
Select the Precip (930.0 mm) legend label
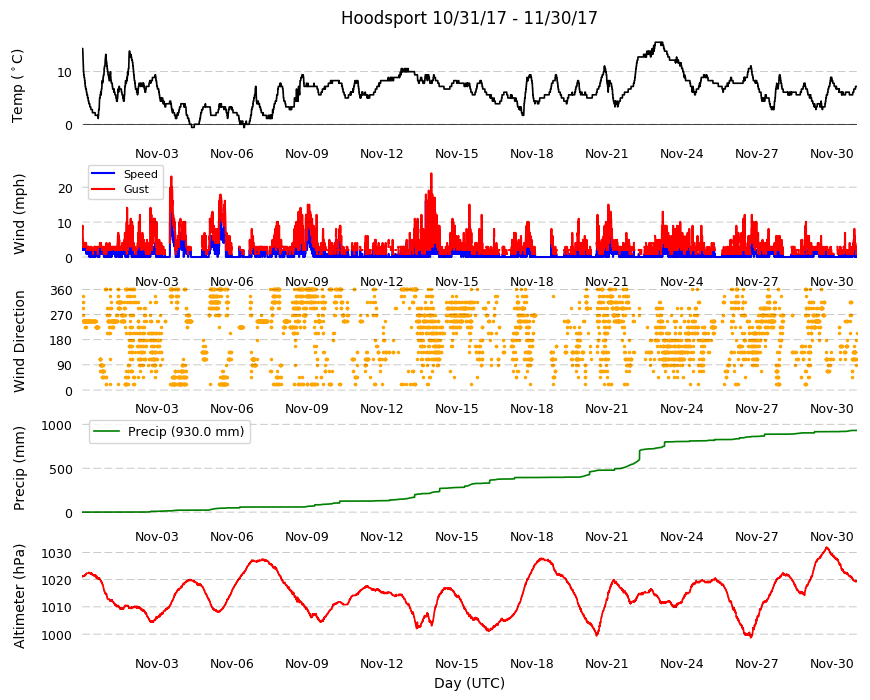point(186,432)
